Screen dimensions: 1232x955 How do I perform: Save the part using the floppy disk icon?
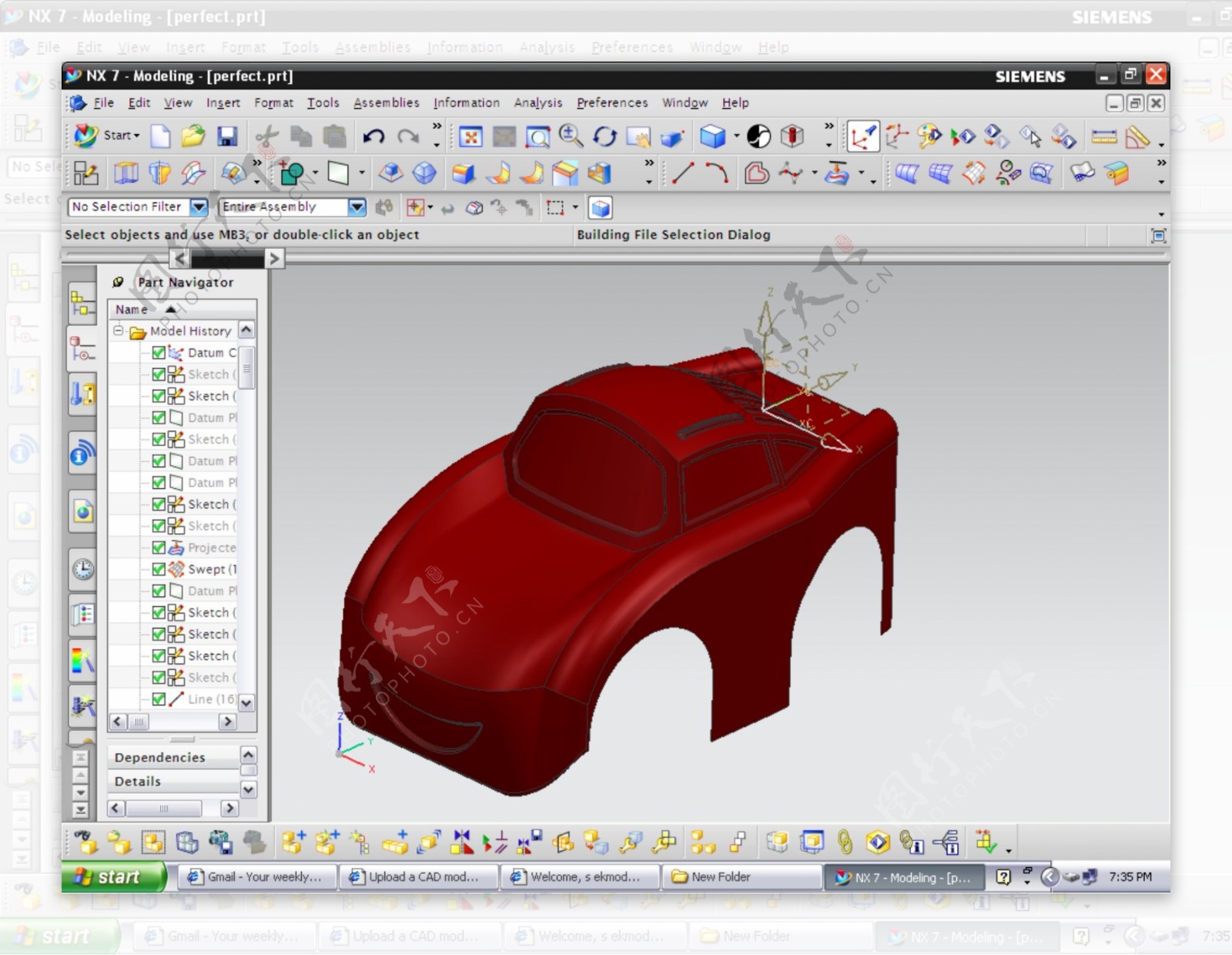tap(226, 136)
